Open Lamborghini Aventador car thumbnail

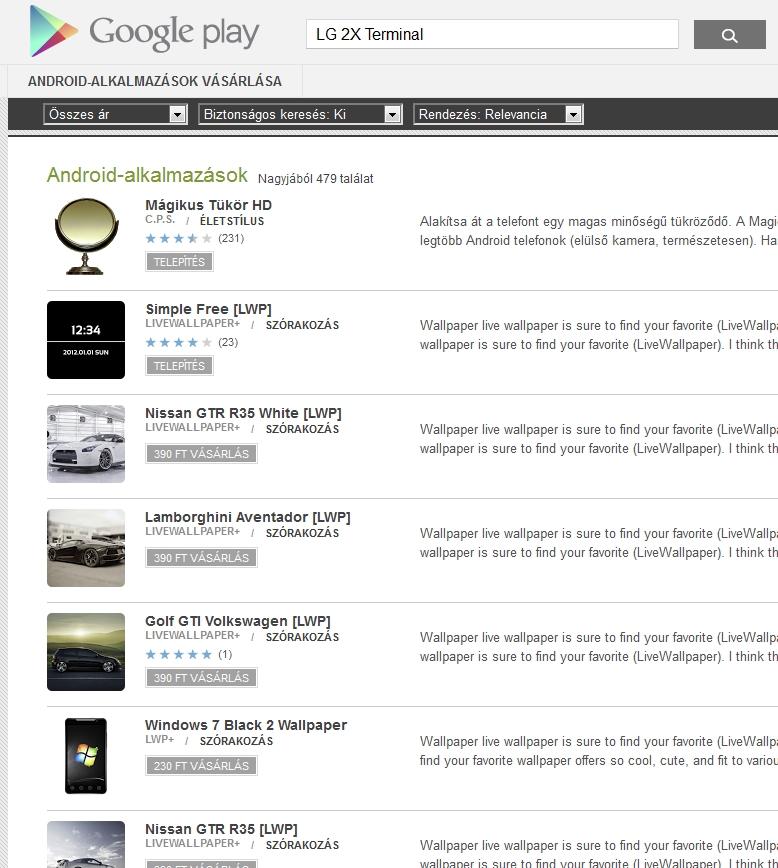[x=86, y=548]
